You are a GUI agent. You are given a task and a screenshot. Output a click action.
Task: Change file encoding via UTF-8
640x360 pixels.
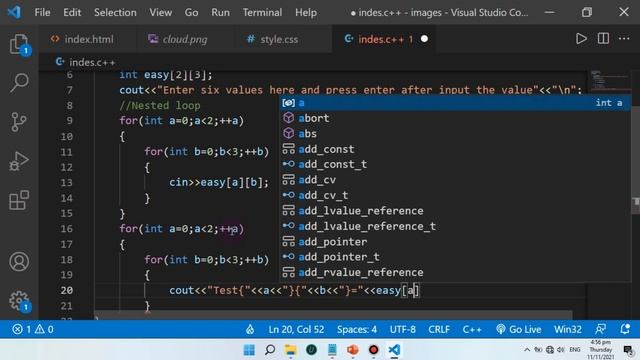[x=402, y=329]
